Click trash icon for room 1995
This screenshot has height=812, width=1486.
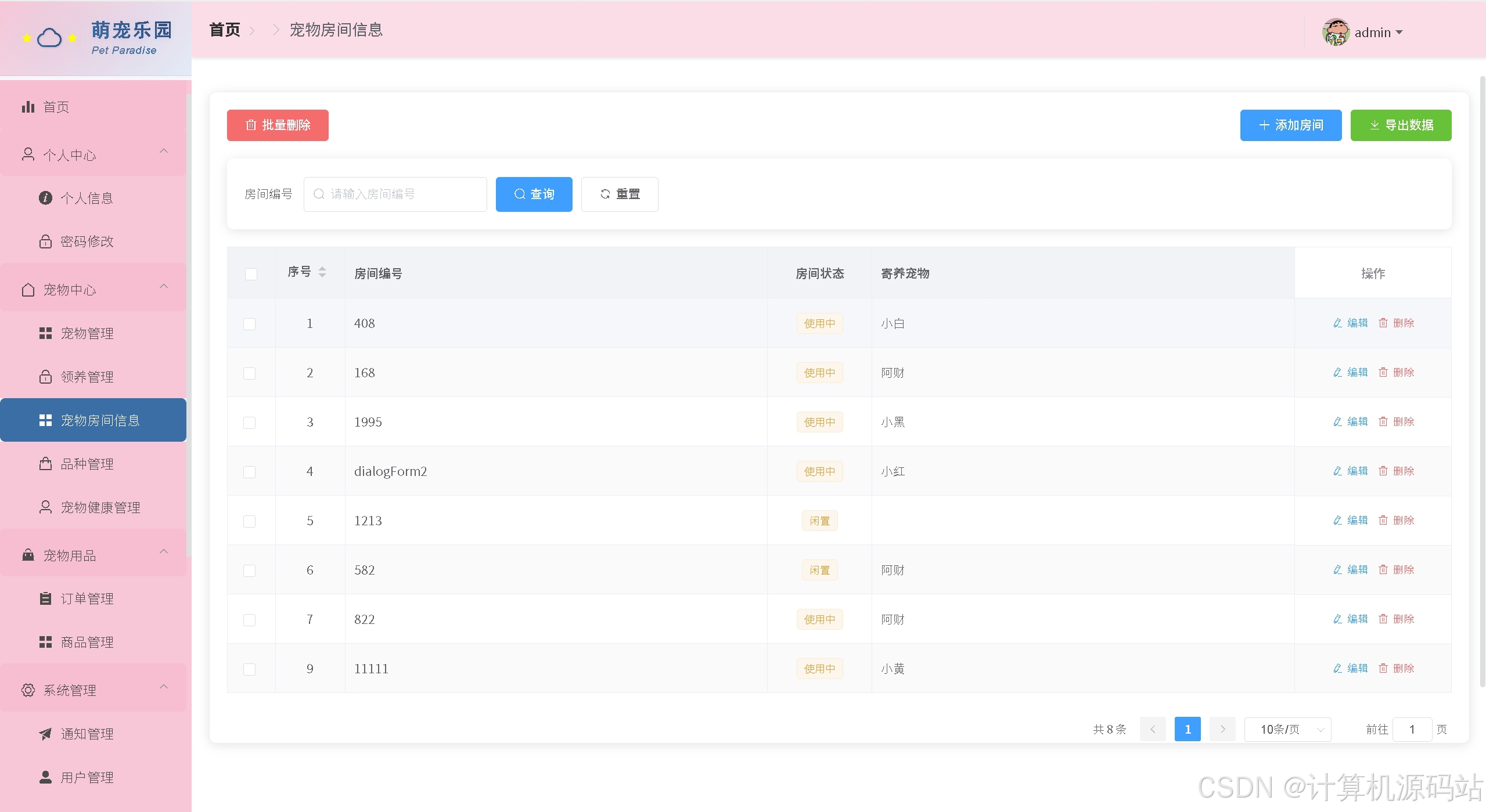1383,421
